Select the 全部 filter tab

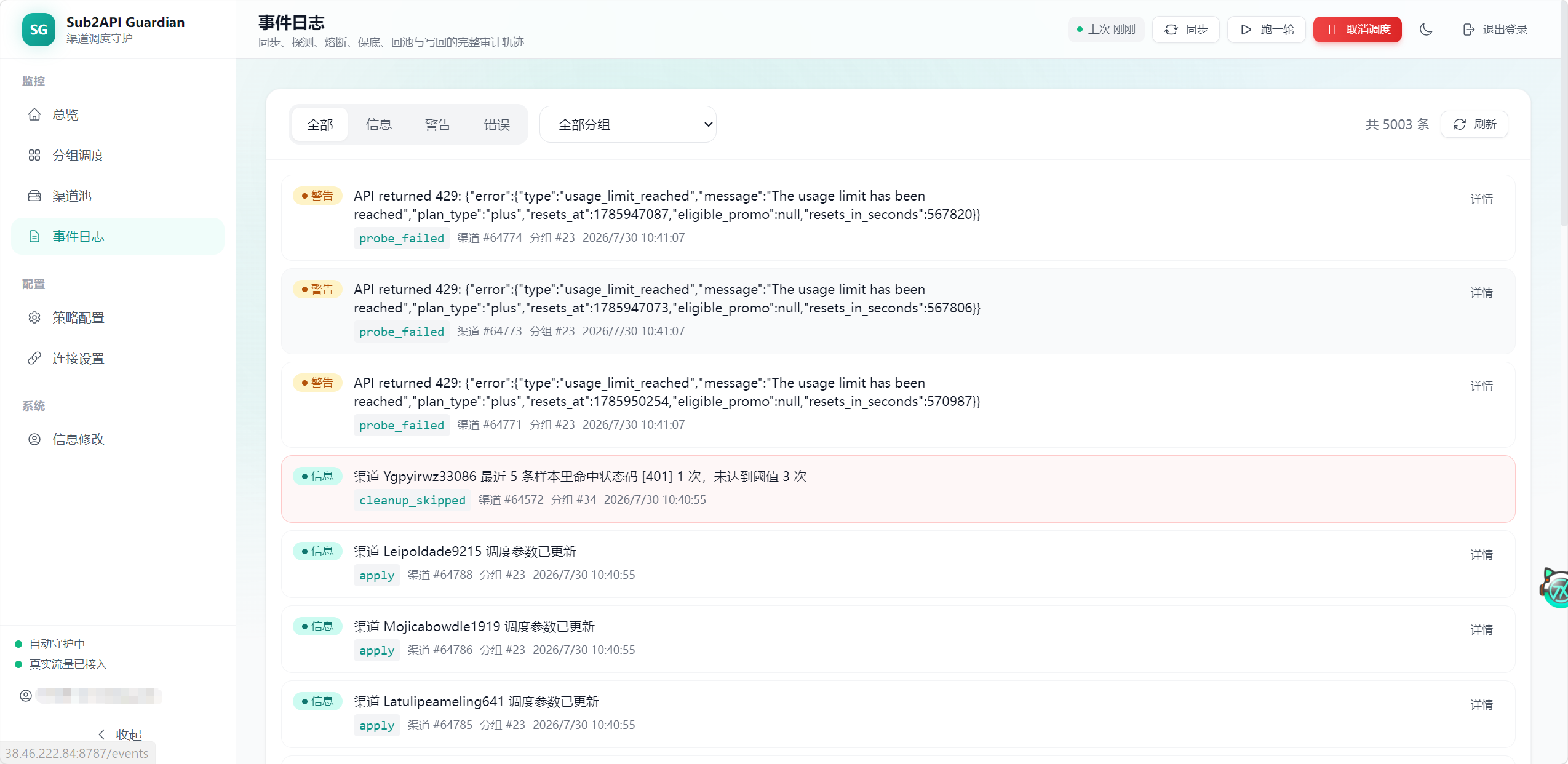320,124
